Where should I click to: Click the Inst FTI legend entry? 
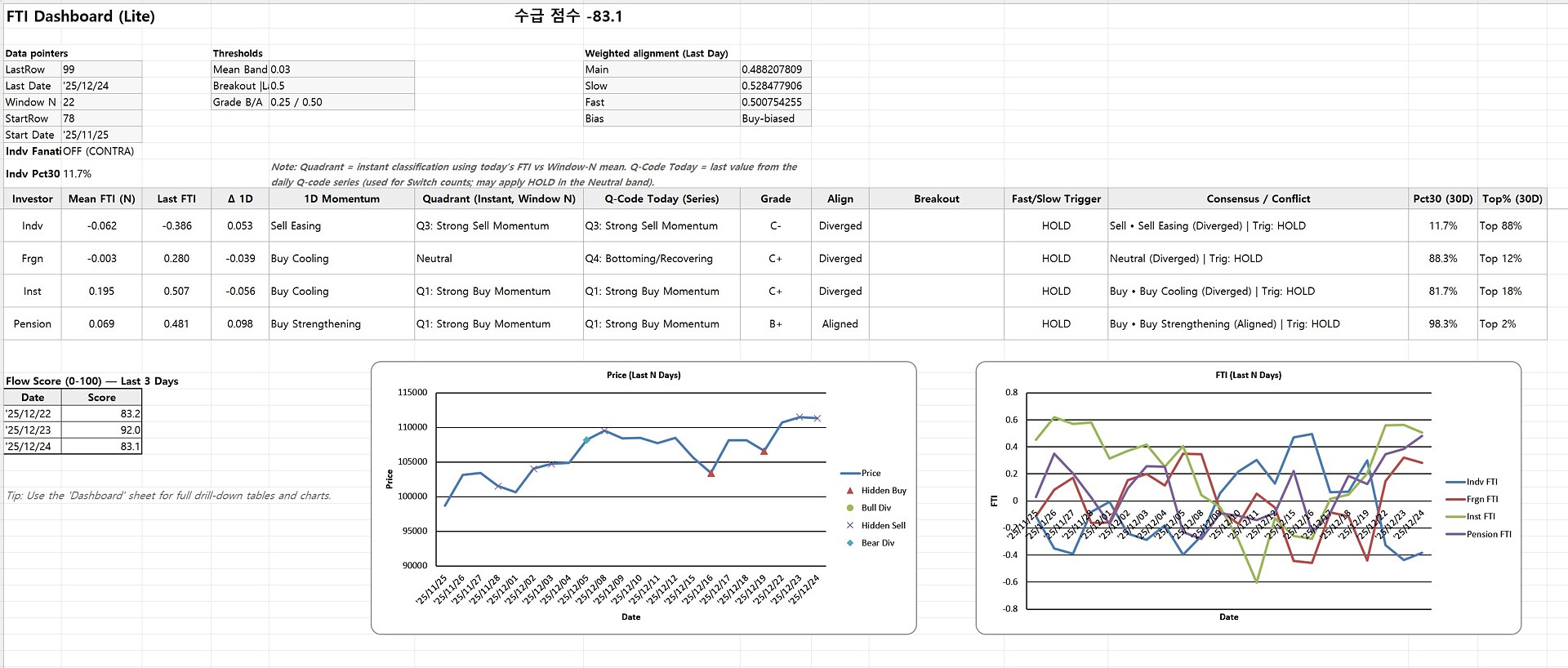coord(1471,517)
